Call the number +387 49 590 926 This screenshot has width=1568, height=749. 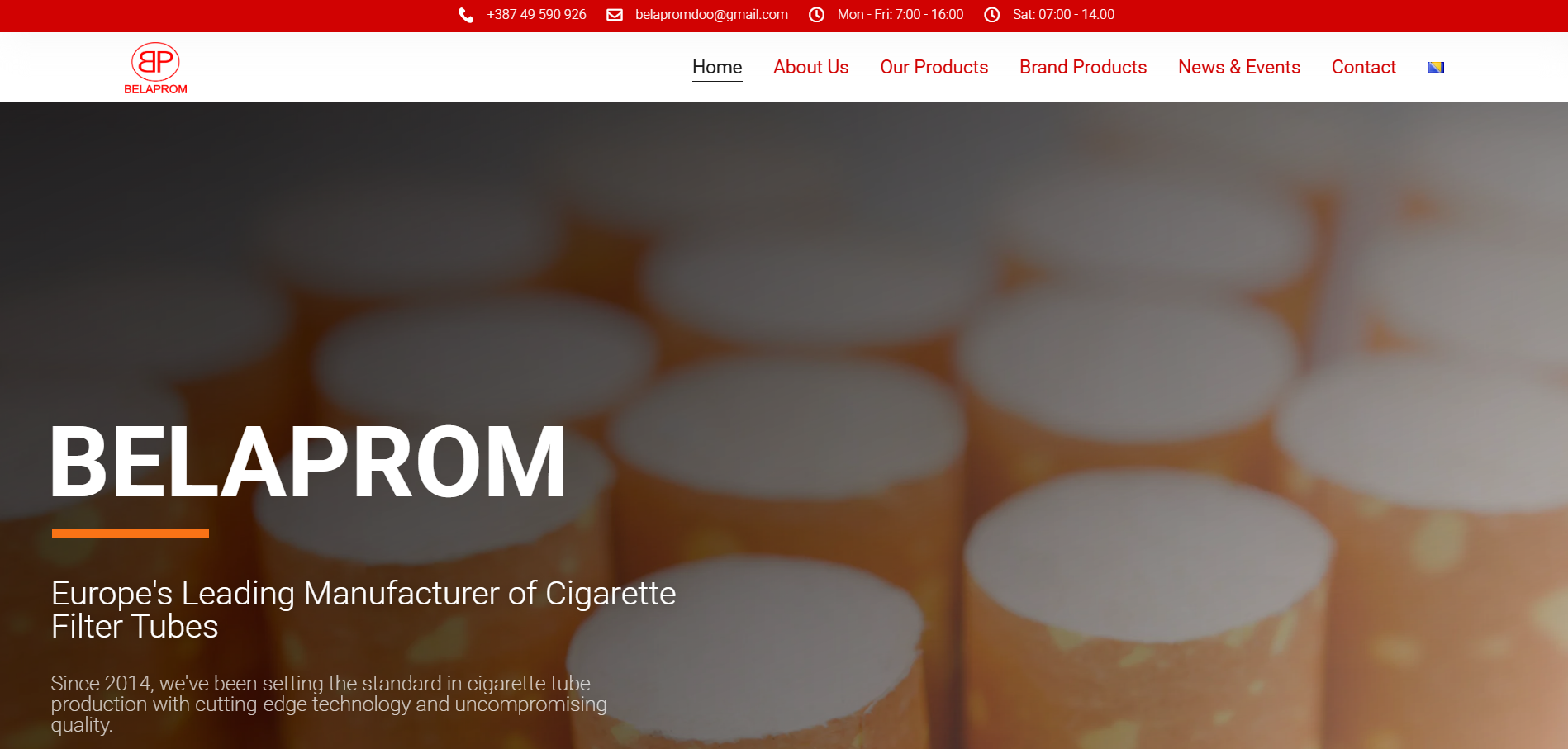536,15
